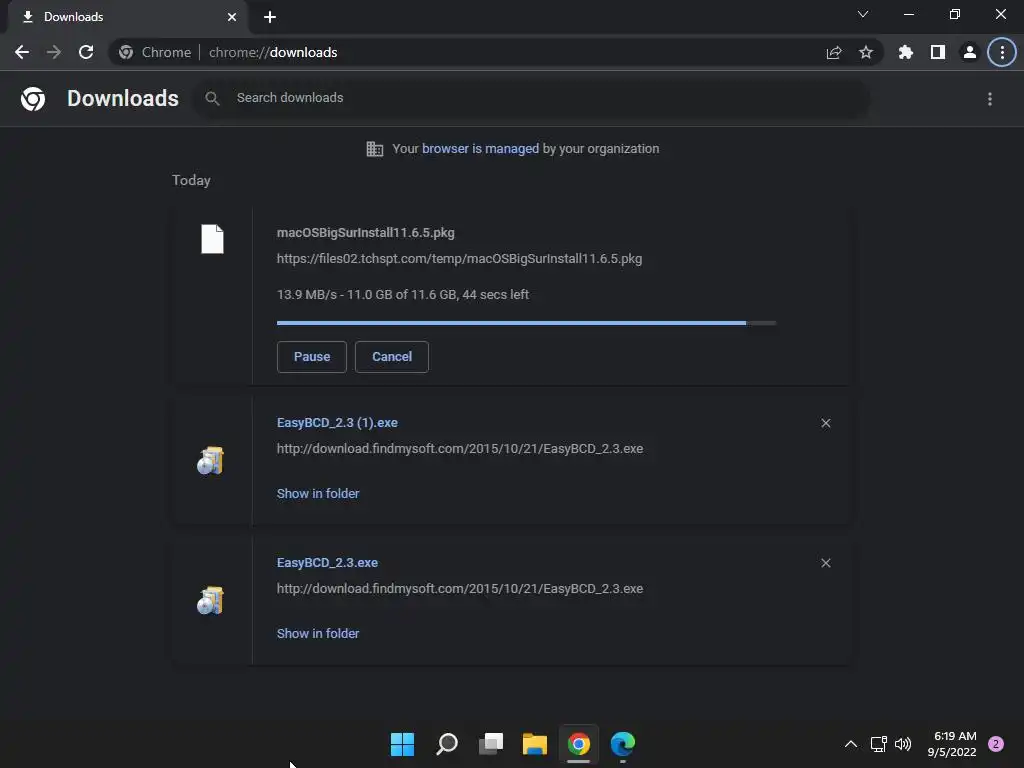Click the 'Today' date heading
Viewport: 1024px width, 768px height.
click(x=191, y=180)
